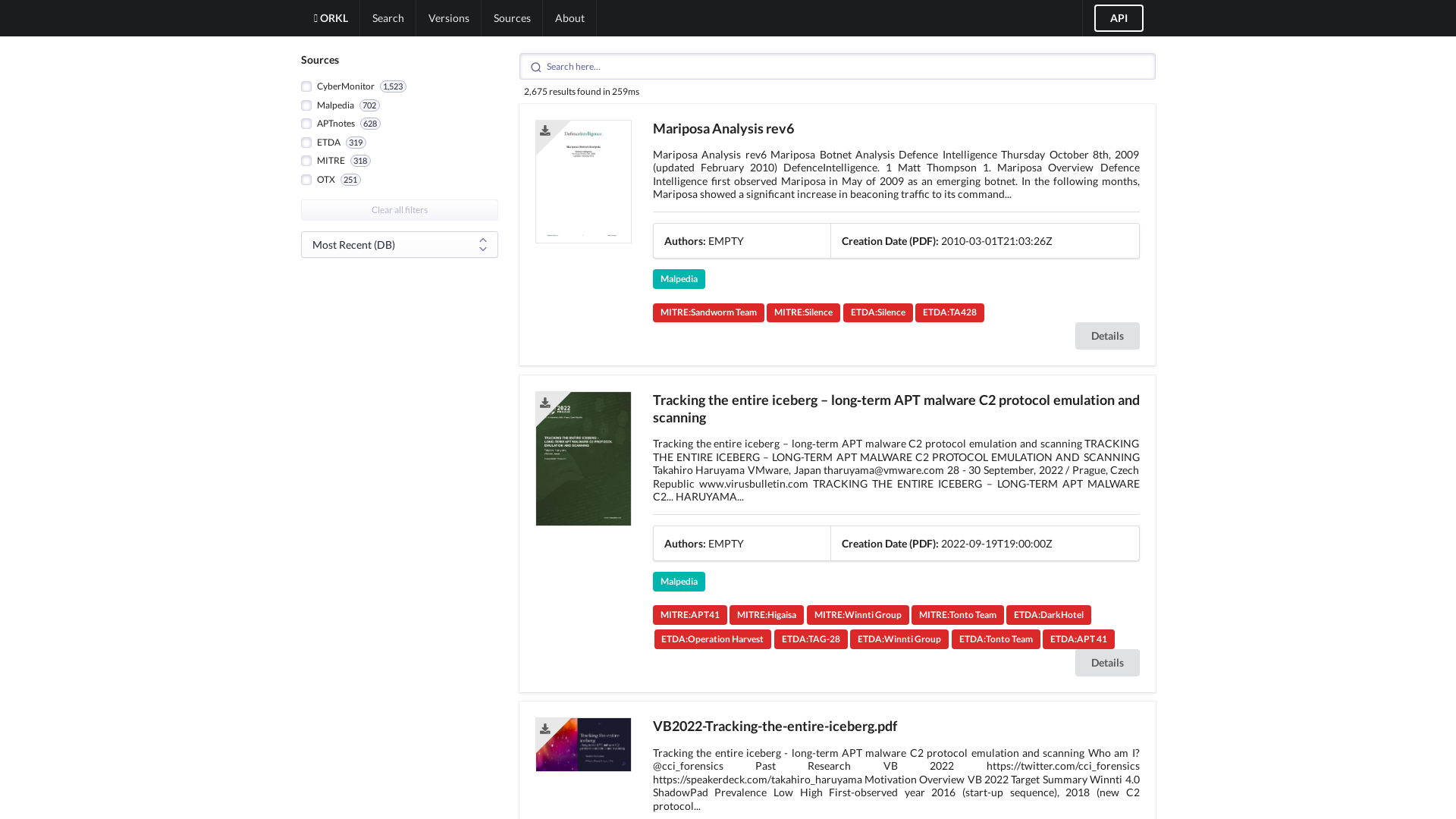This screenshot has height=819, width=1456.
Task: Click the ETDA:DarkHotel tag
Action: [1048, 615]
